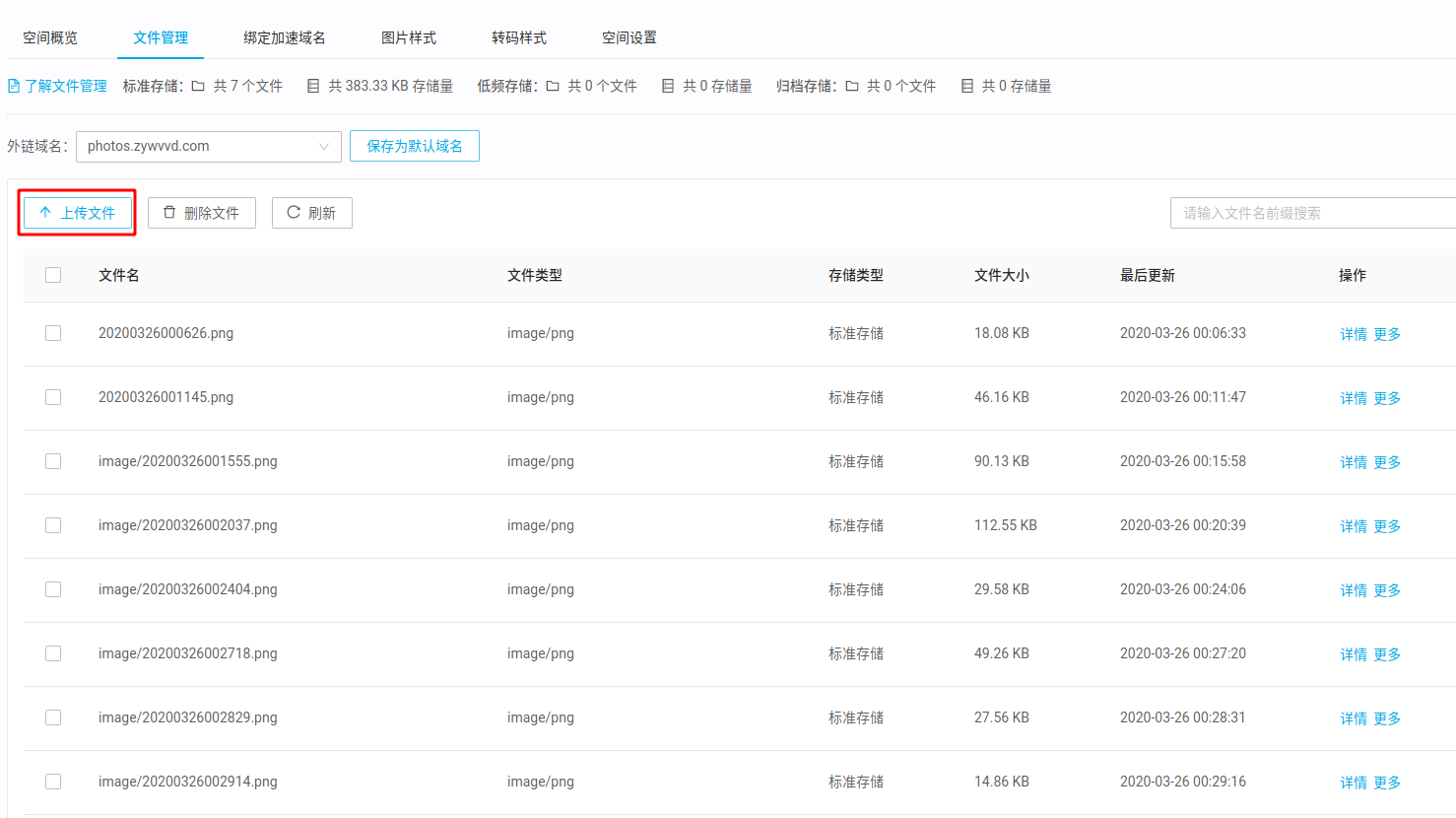The width and height of the screenshot is (1456, 818).
Task: Check the box for 20200326001145.png
Action: 53,397
